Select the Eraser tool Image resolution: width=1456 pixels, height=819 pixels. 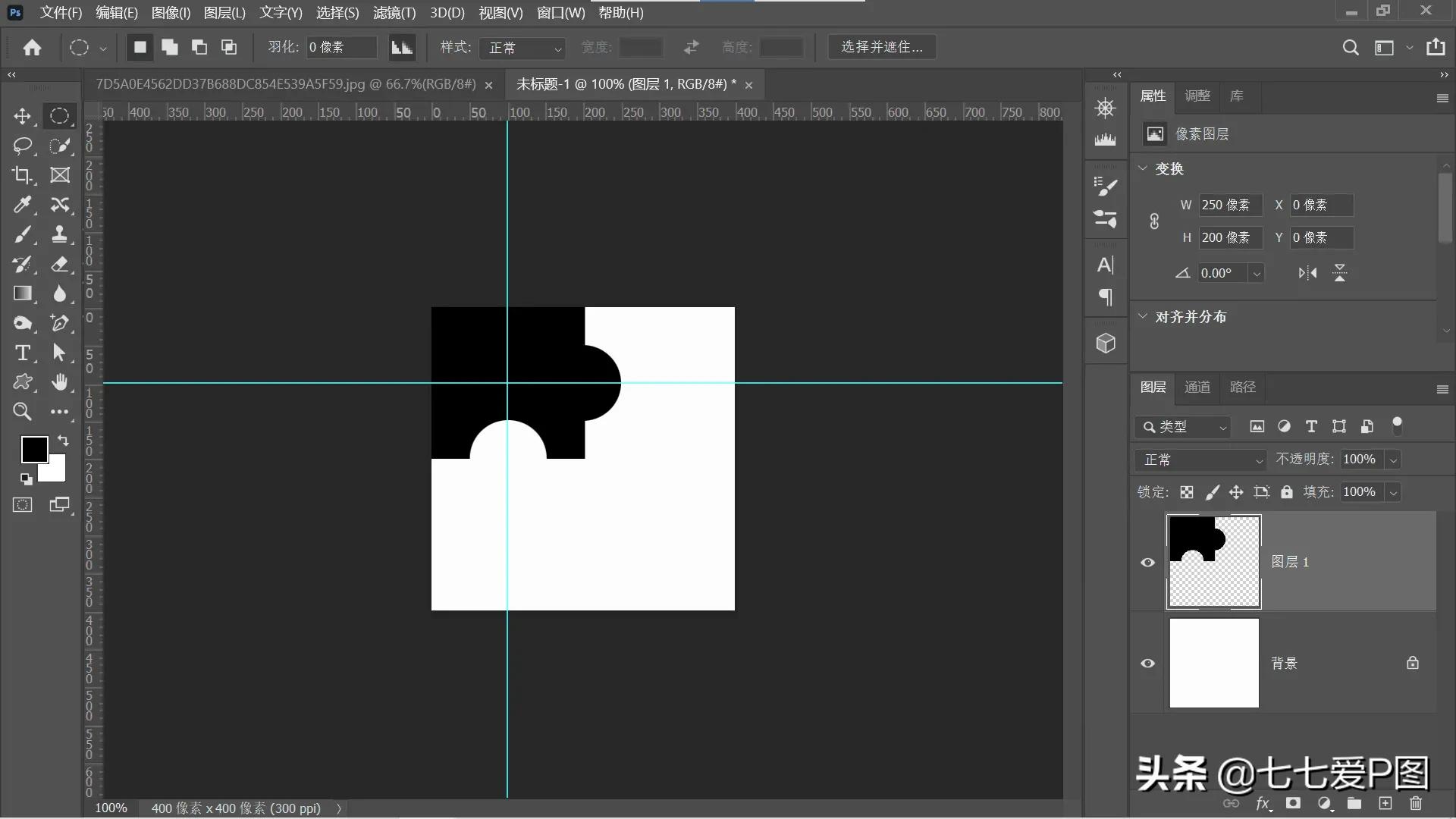(x=60, y=264)
